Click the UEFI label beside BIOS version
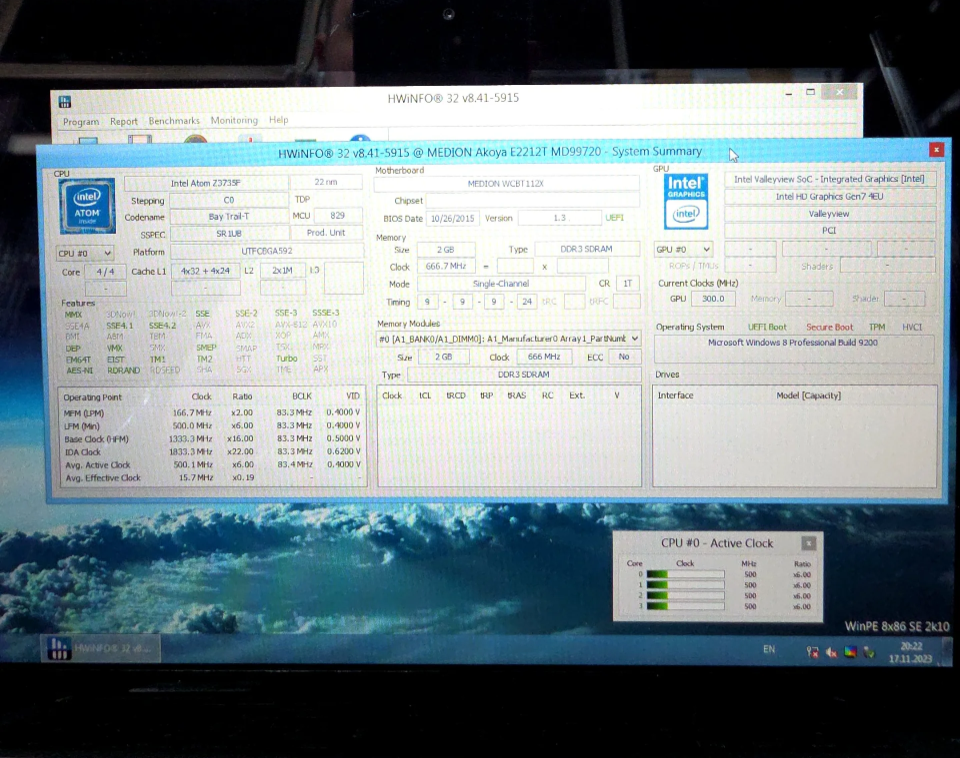The height and width of the screenshot is (758, 960). pyautogui.click(x=615, y=217)
